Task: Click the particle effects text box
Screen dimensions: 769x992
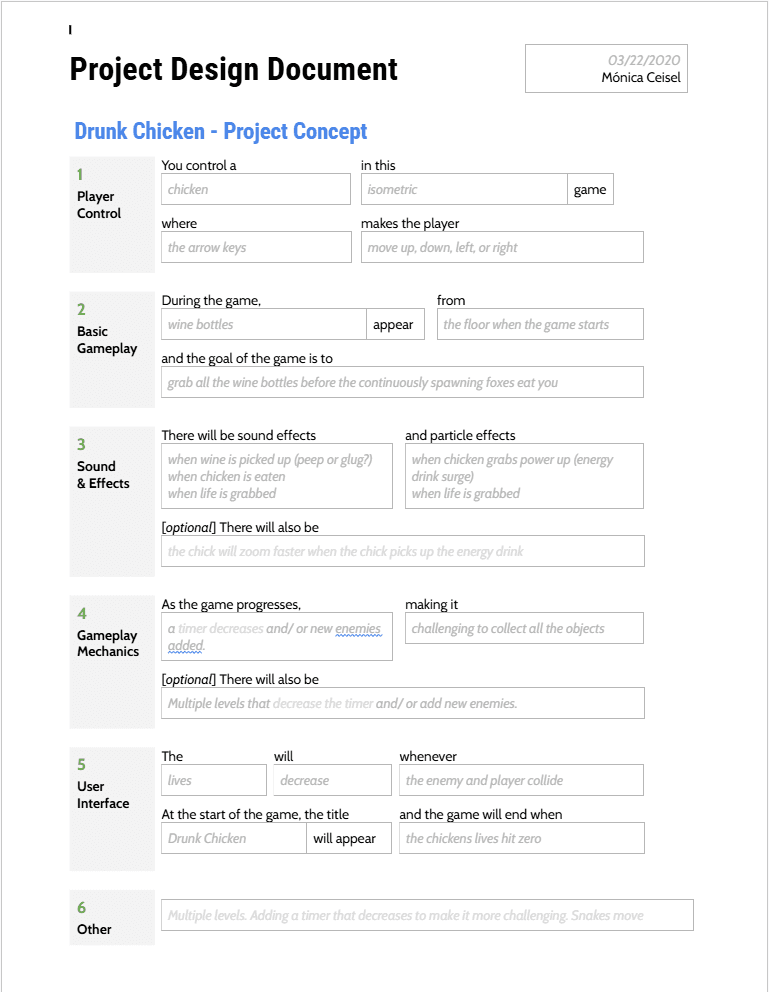Action: point(524,476)
